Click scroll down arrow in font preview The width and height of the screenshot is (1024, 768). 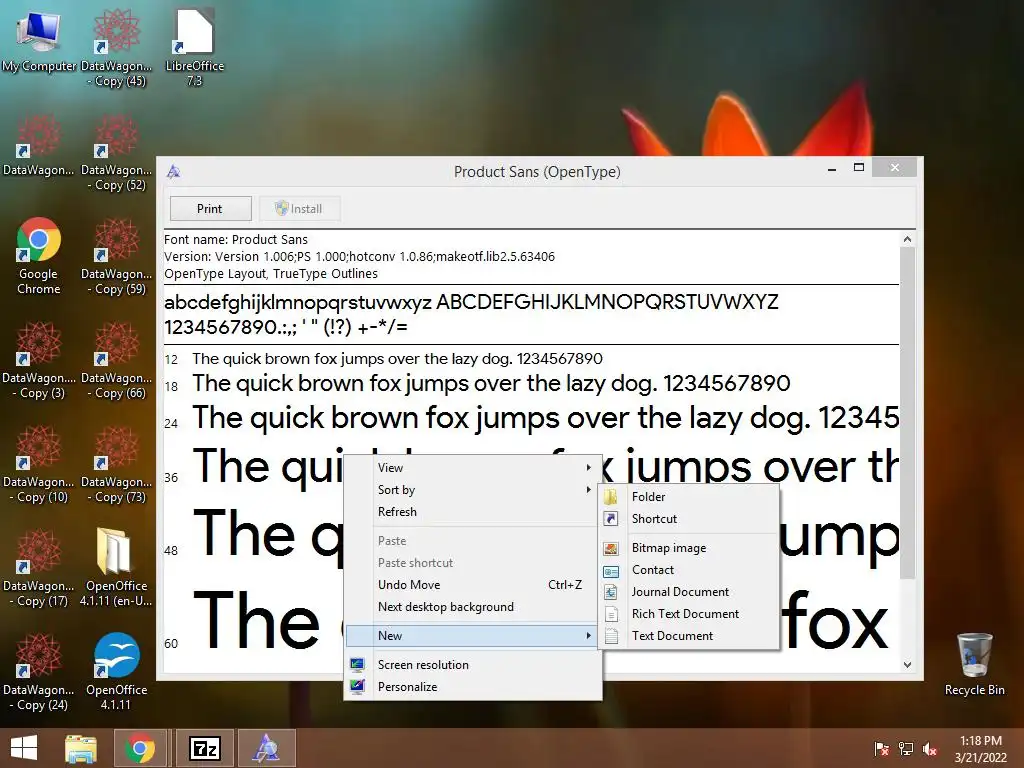[x=907, y=665]
